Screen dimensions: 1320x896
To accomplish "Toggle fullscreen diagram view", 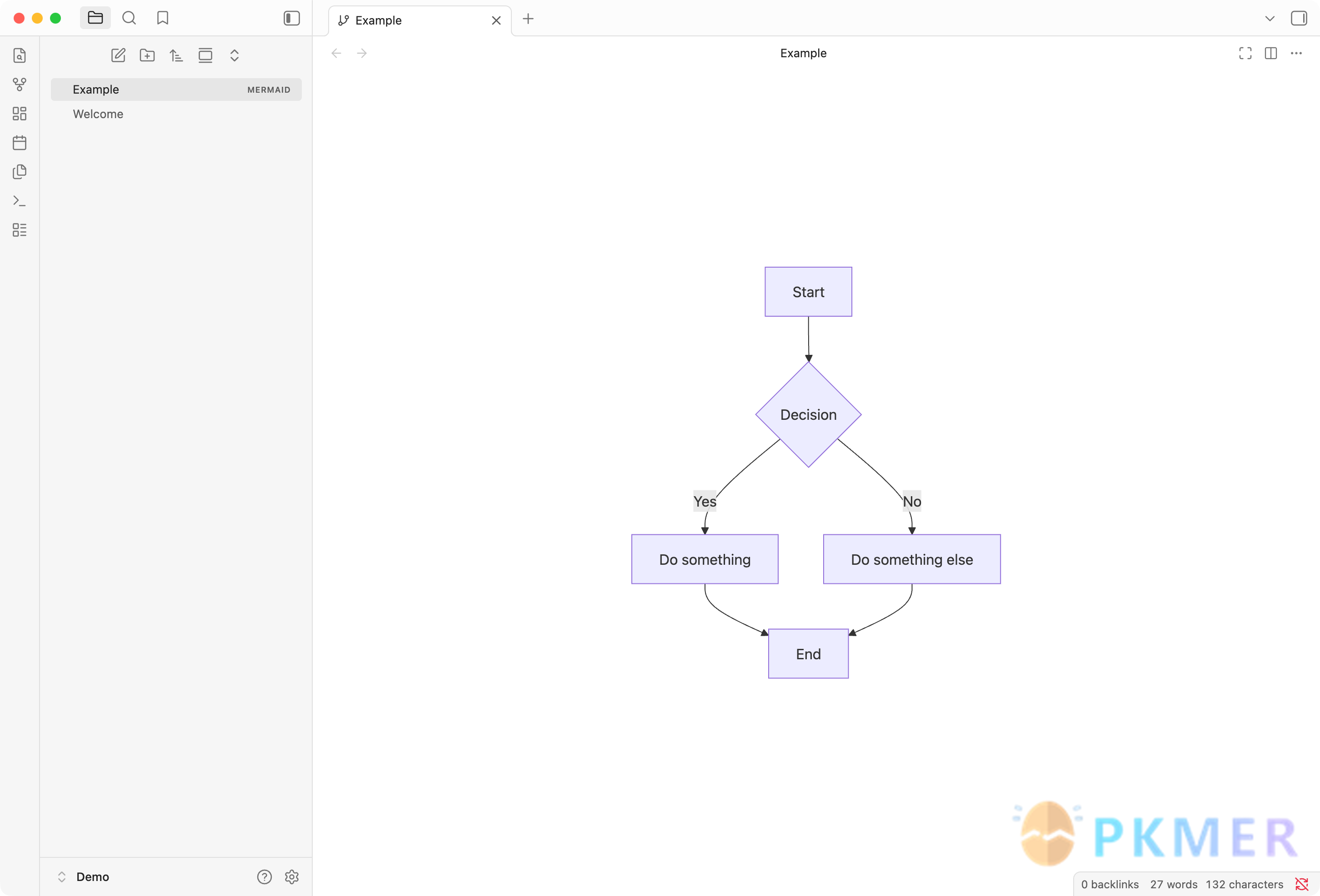I will [1245, 53].
